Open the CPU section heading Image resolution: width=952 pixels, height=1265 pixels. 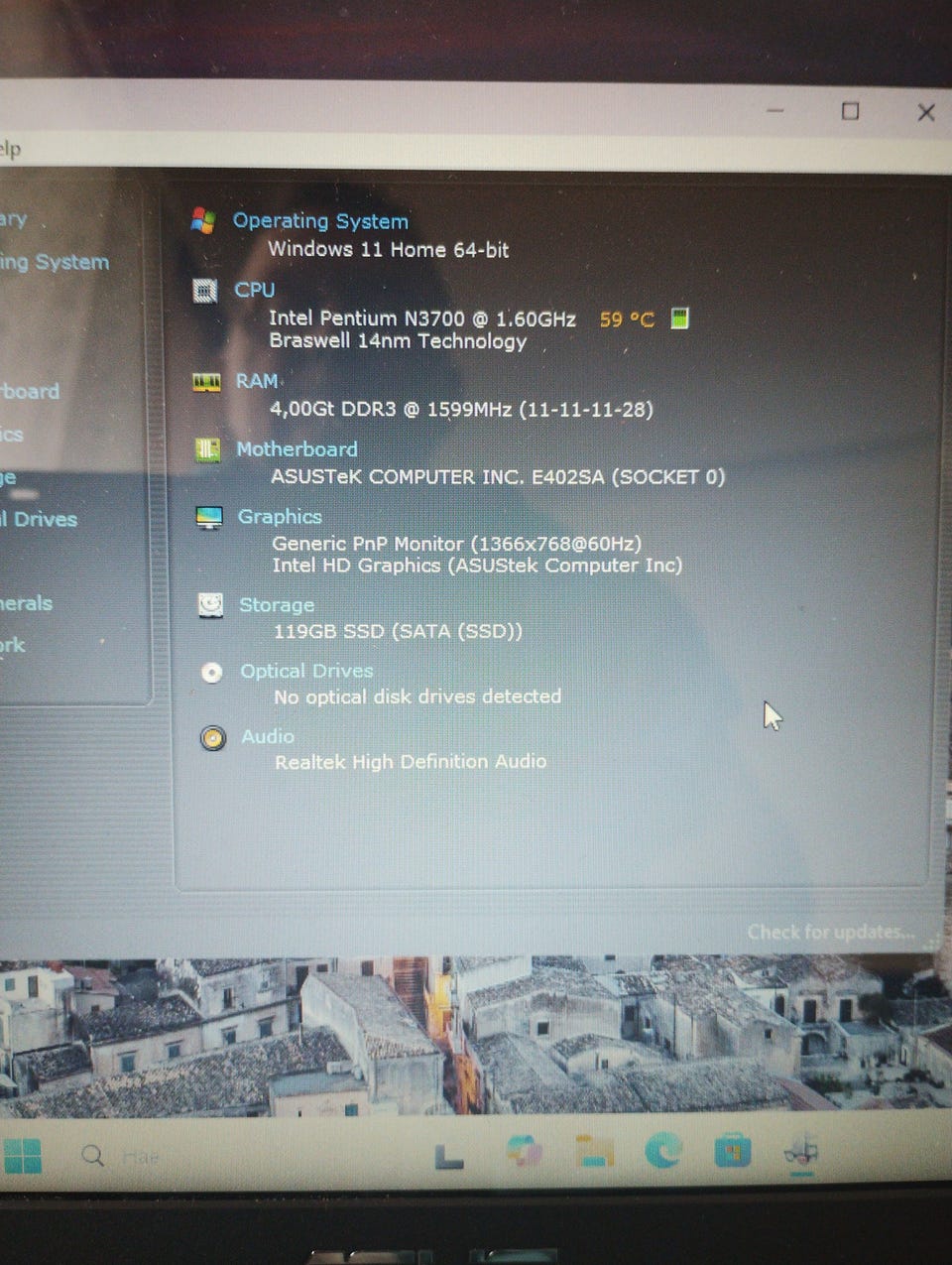click(x=255, y=290)
